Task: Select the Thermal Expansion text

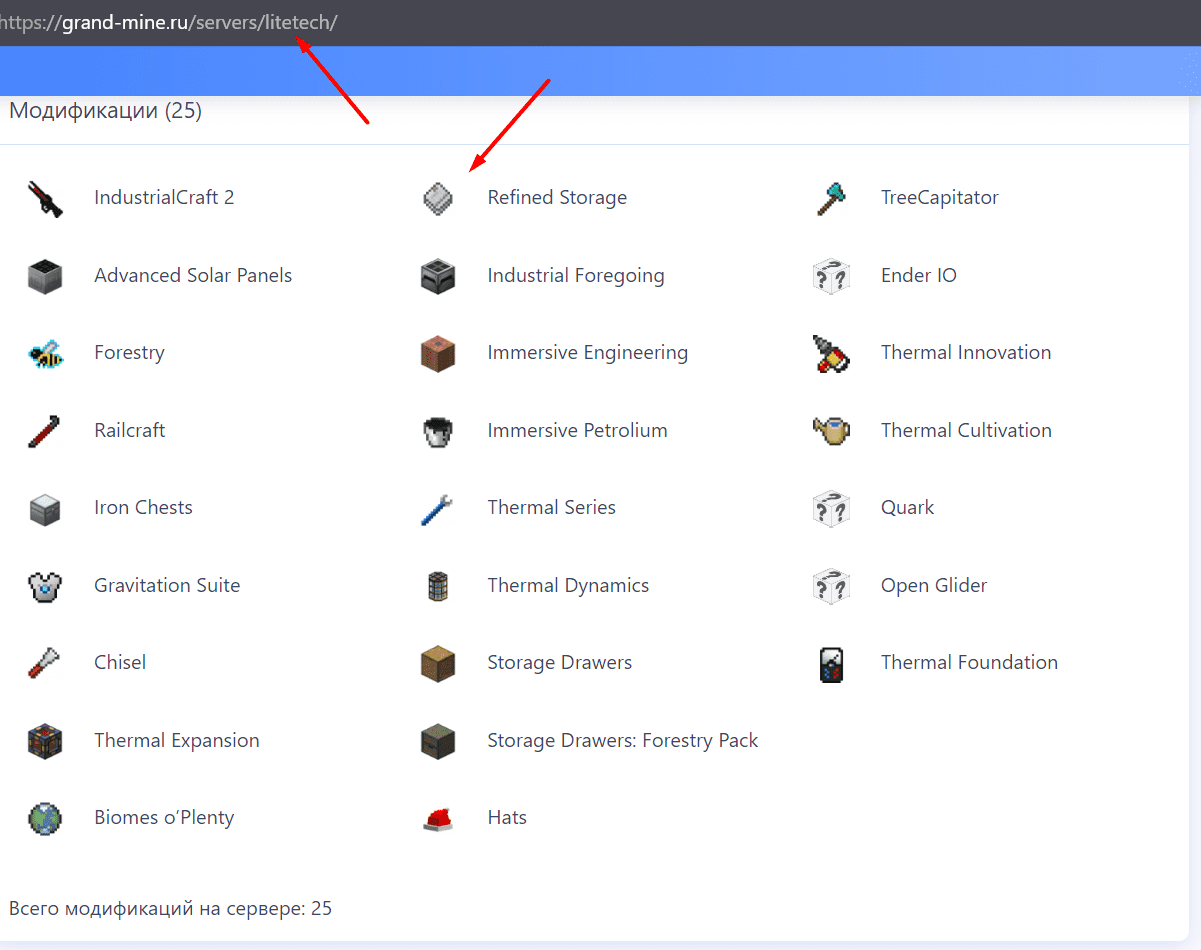Action: click(x=177, y=741)
